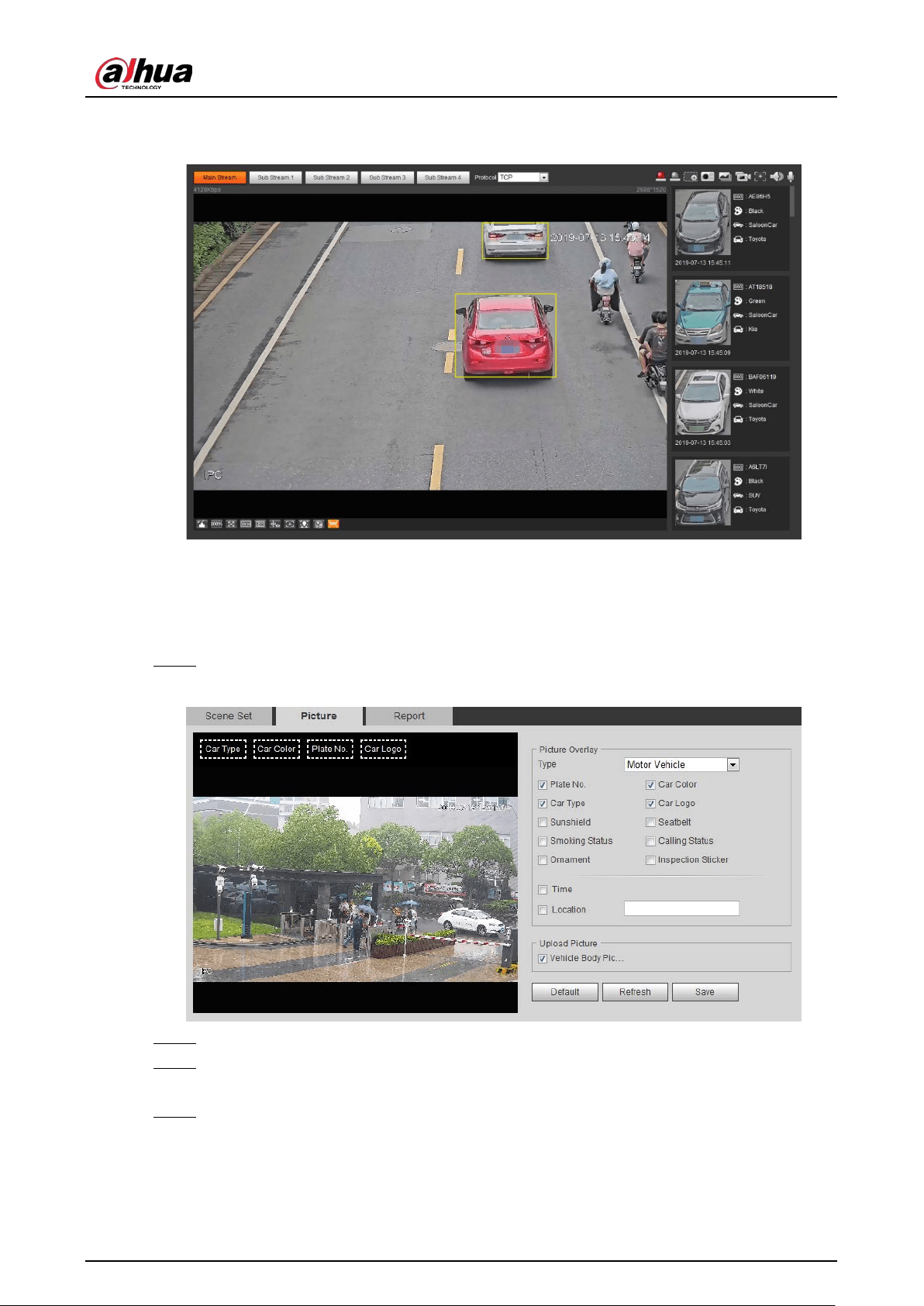The image size is (924, 1306).
Task: Enable the Inspection Sticker checkbox
Action: tap(650, 860)
